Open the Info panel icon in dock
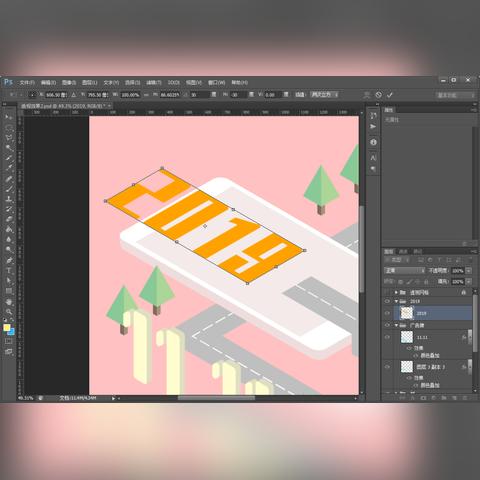Screen dimensions: 480x480 click(x=373, y=142)
